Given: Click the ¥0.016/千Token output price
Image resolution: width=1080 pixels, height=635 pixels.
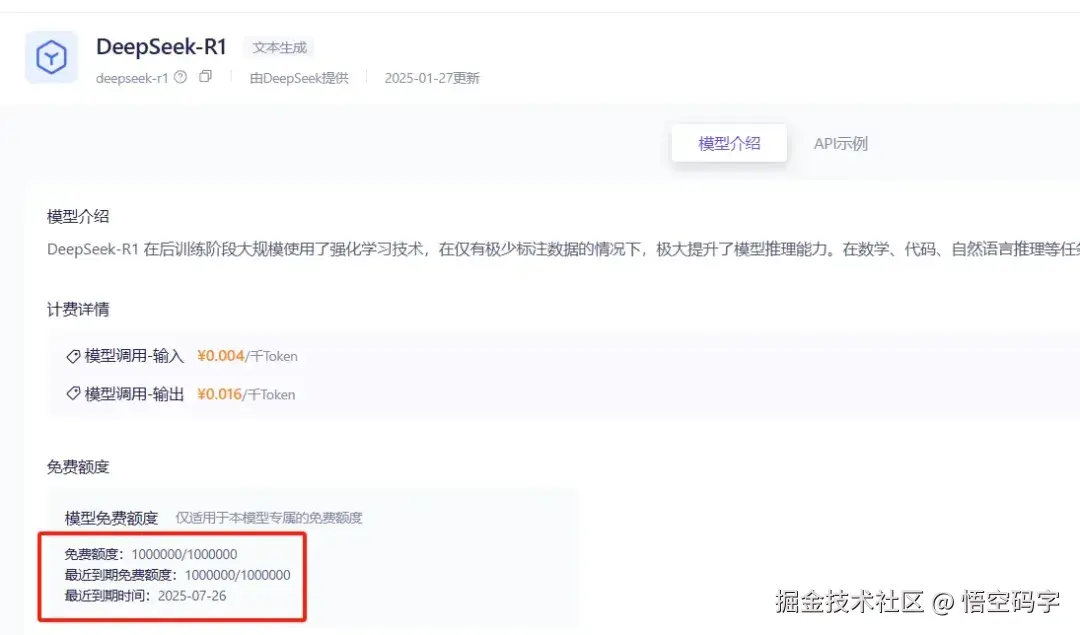Looking at the screenshot, I should pos(246,394).
